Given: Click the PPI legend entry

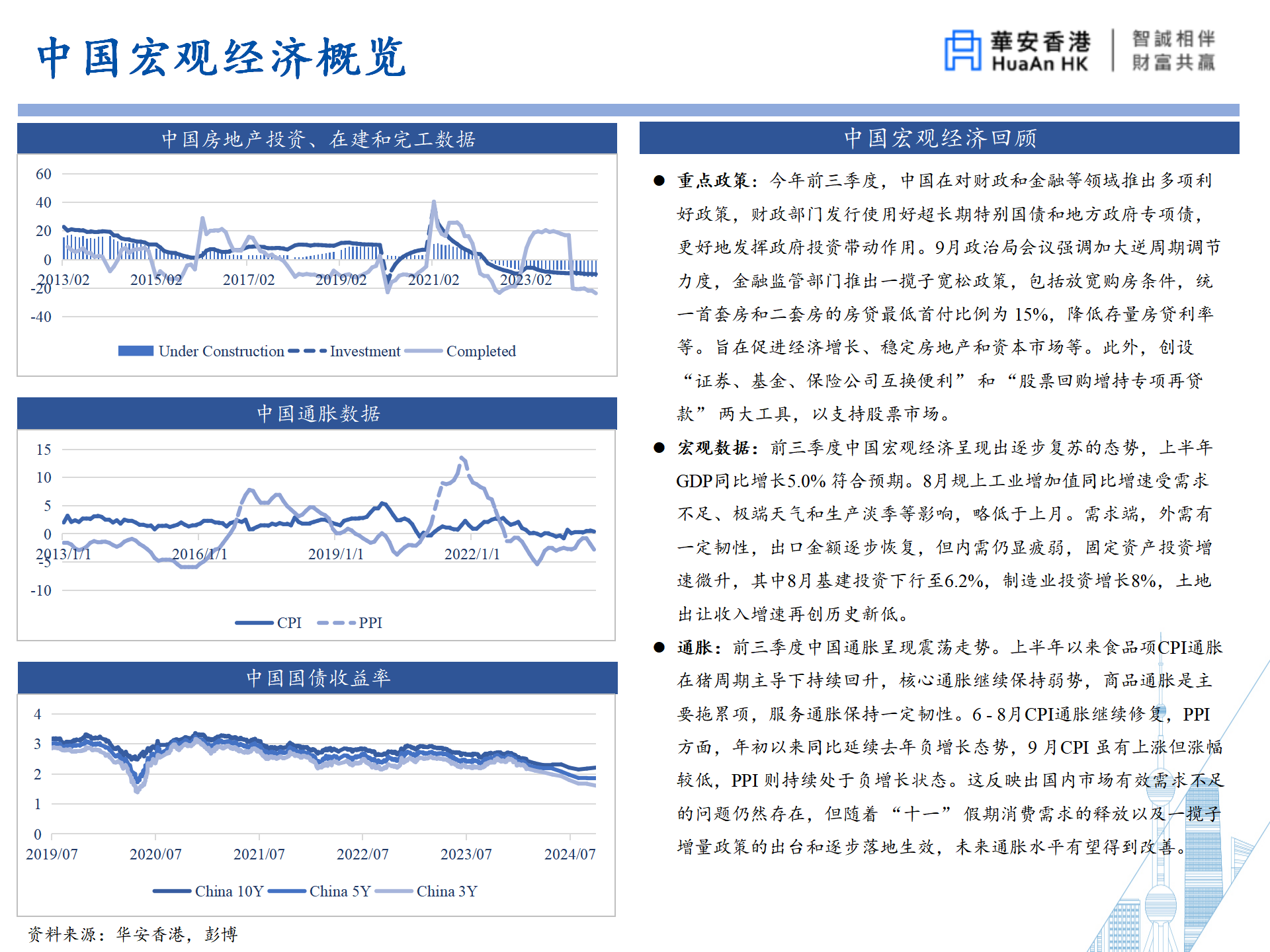Looking at the screenshot, I should point(350,623).
